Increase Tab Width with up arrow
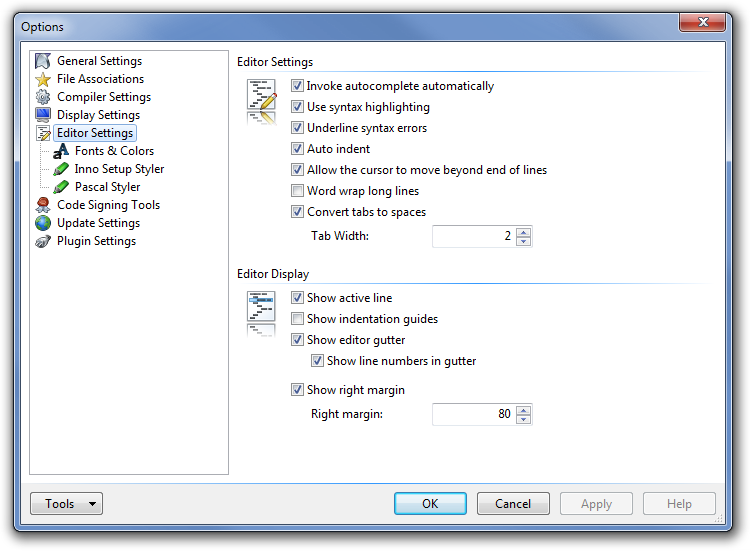 (x=524, y=231)
